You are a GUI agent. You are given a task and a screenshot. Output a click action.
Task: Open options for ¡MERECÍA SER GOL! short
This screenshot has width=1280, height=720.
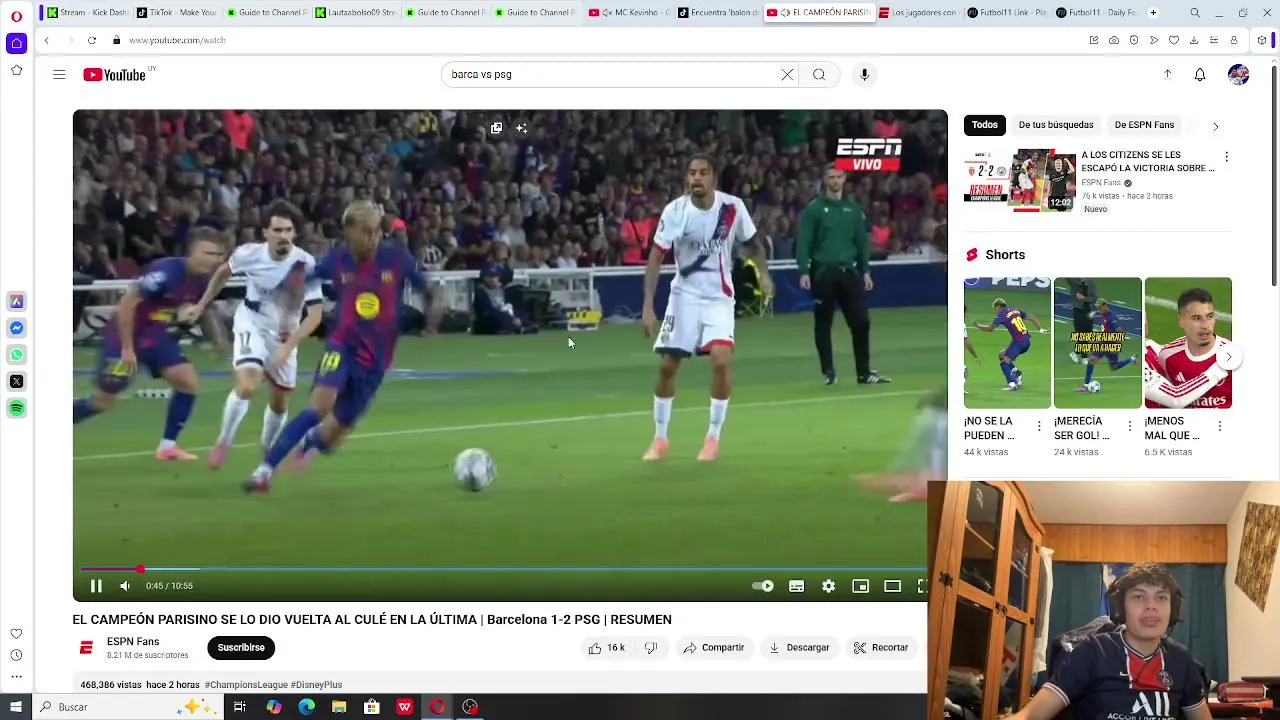1130,427
